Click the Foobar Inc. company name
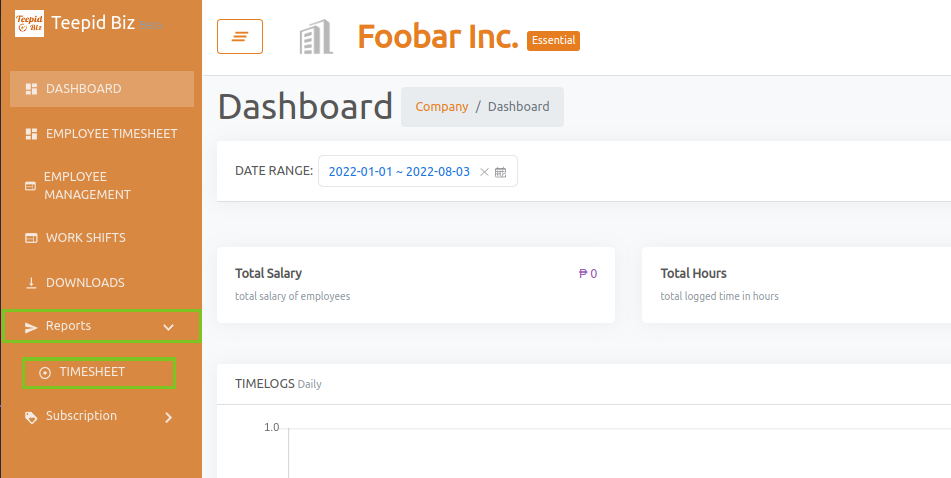 (x=438, y=36)
